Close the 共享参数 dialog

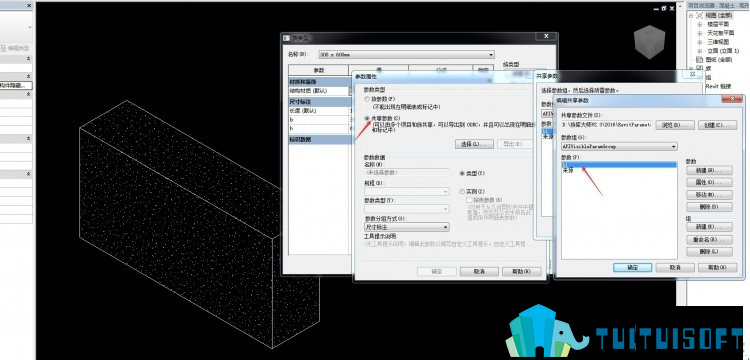692,74
